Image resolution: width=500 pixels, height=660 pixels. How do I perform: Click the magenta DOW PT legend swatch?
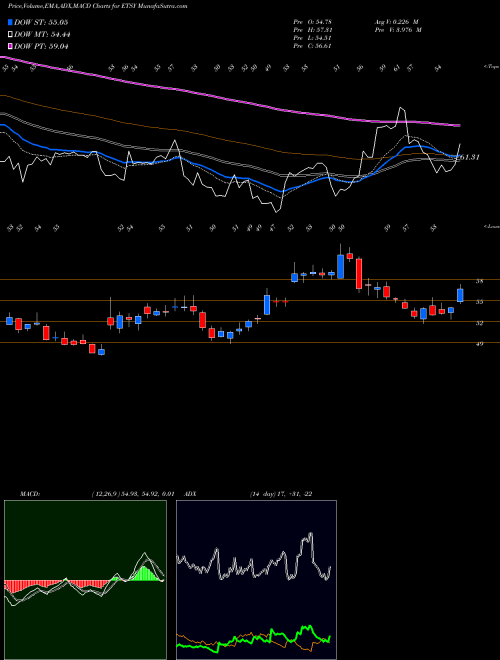10,46
